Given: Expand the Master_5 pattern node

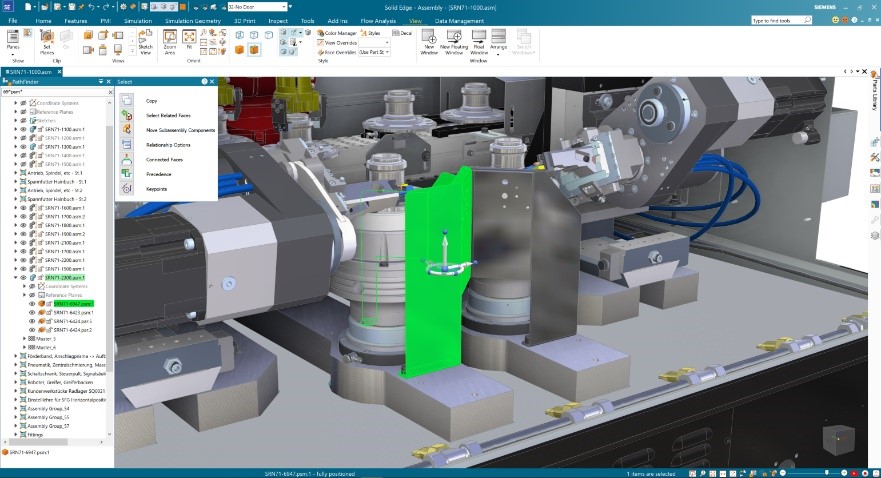Looking at the screenshot, I should (24, 339).
